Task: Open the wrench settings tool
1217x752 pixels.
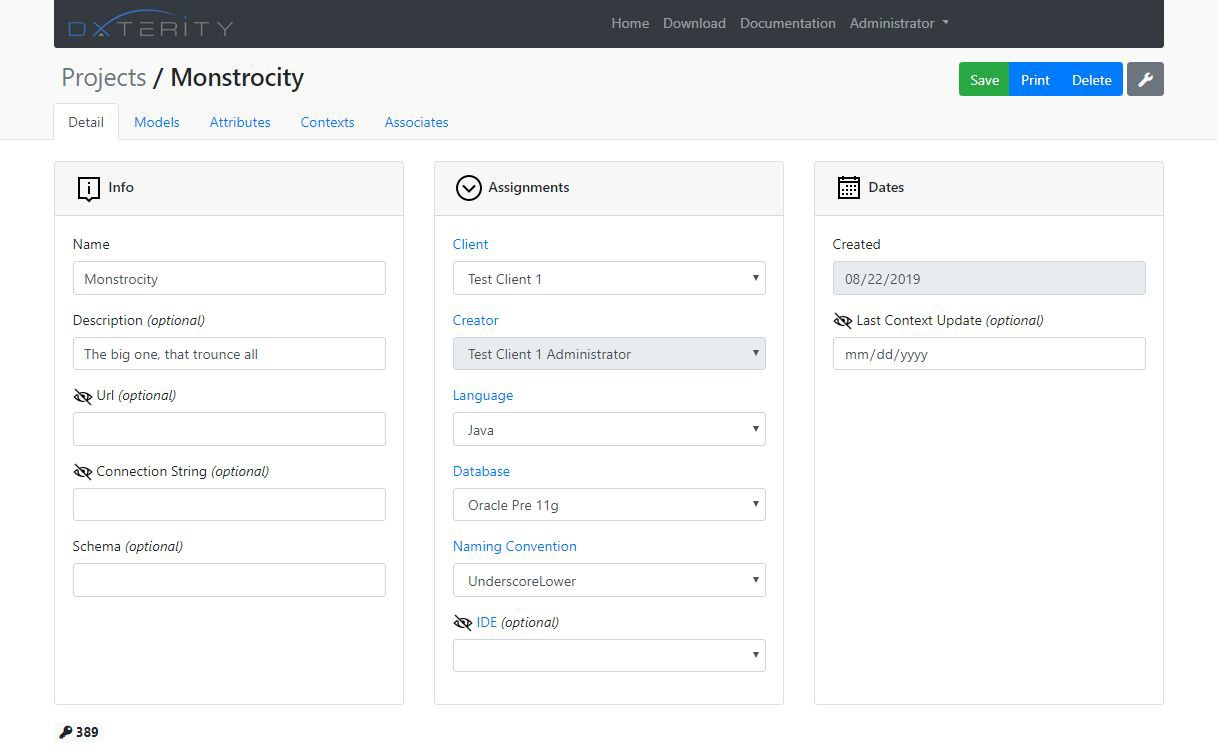Action: point(1144,79)
